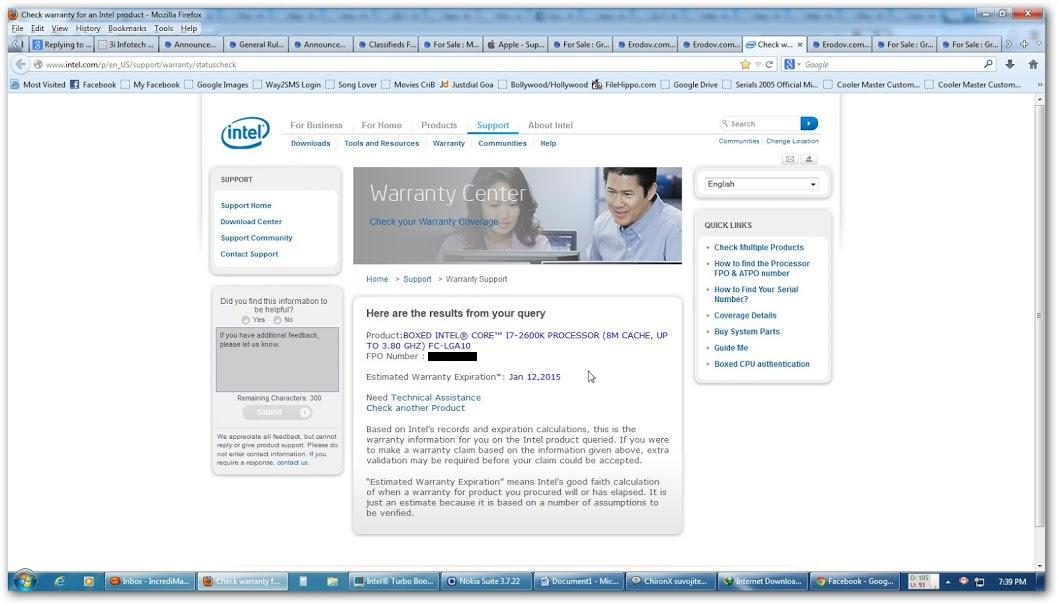Open the Justdial Goa bookmark
Screen dimensions: 1058x604
click(x=466, y=84)
